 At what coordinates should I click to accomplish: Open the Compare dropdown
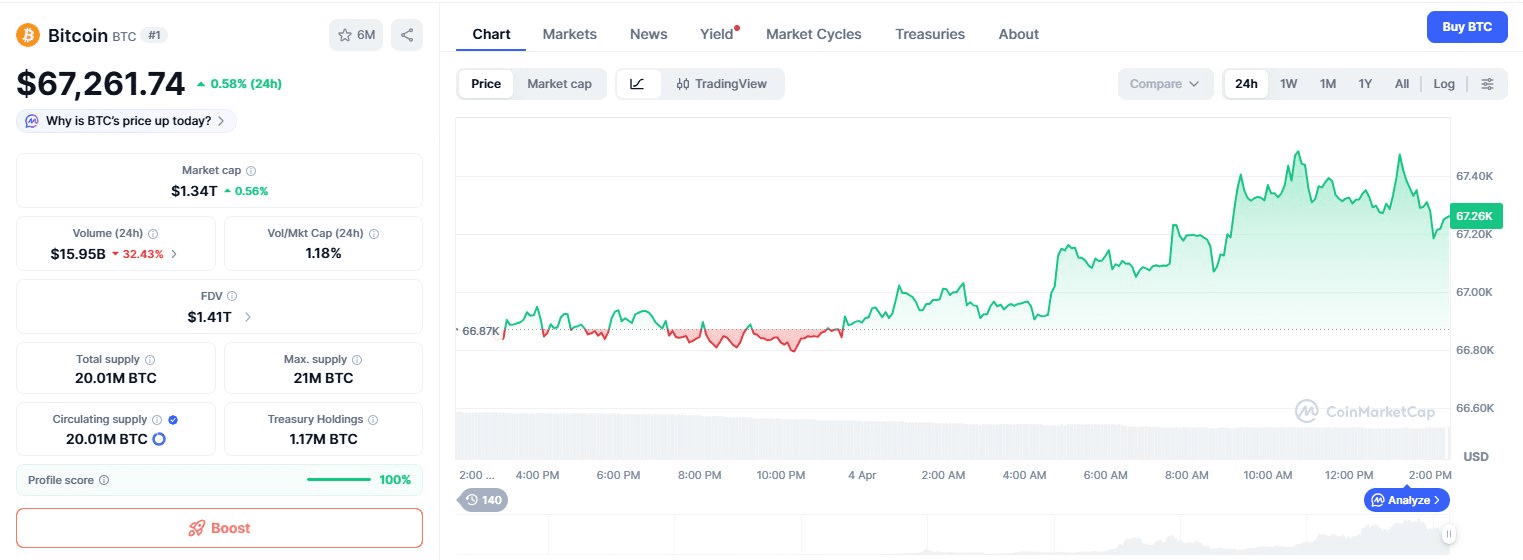[x=1164, y=84]
